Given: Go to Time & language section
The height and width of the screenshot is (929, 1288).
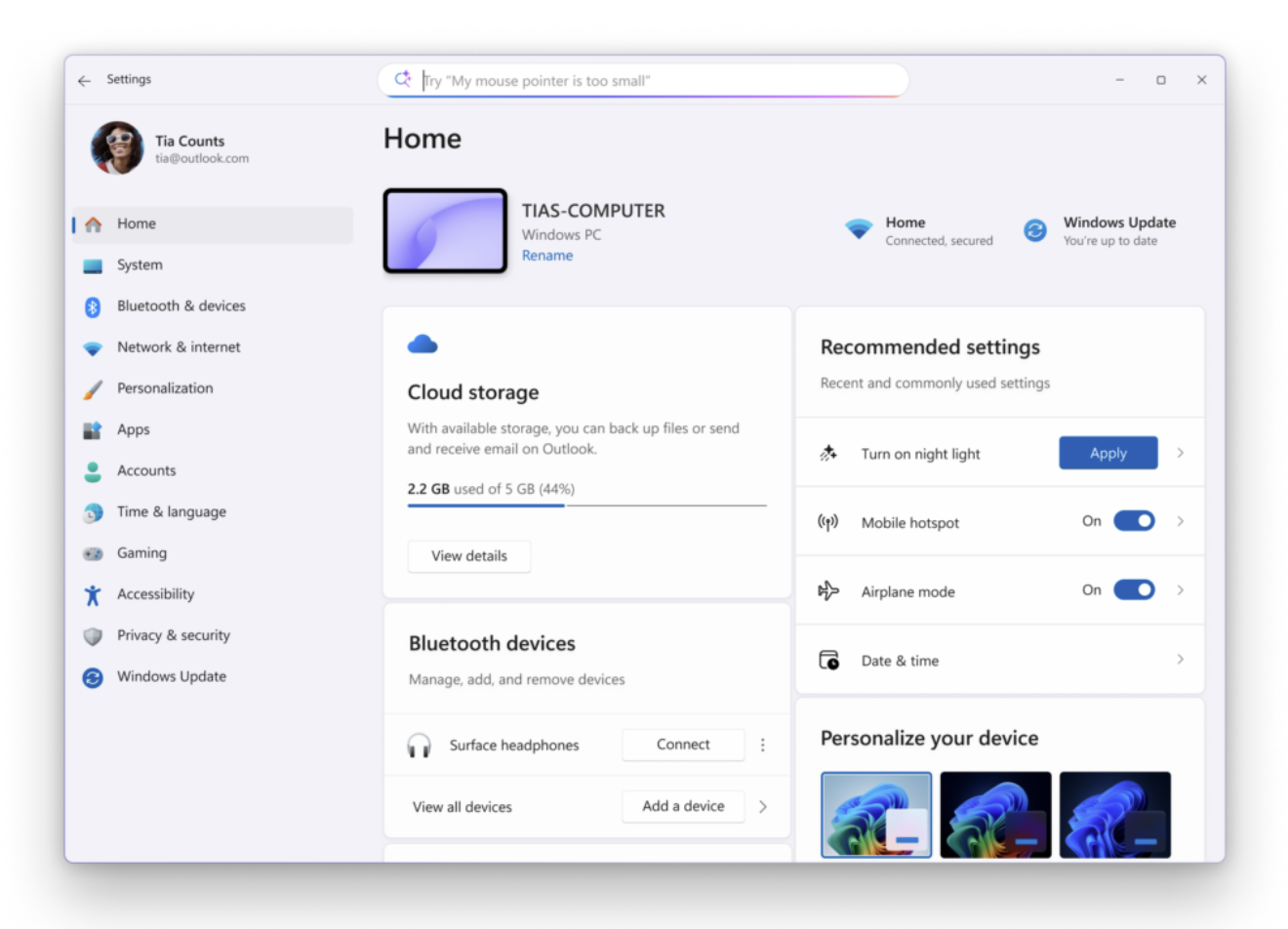Looking at the screenshot, I should (x=171, y=512).
